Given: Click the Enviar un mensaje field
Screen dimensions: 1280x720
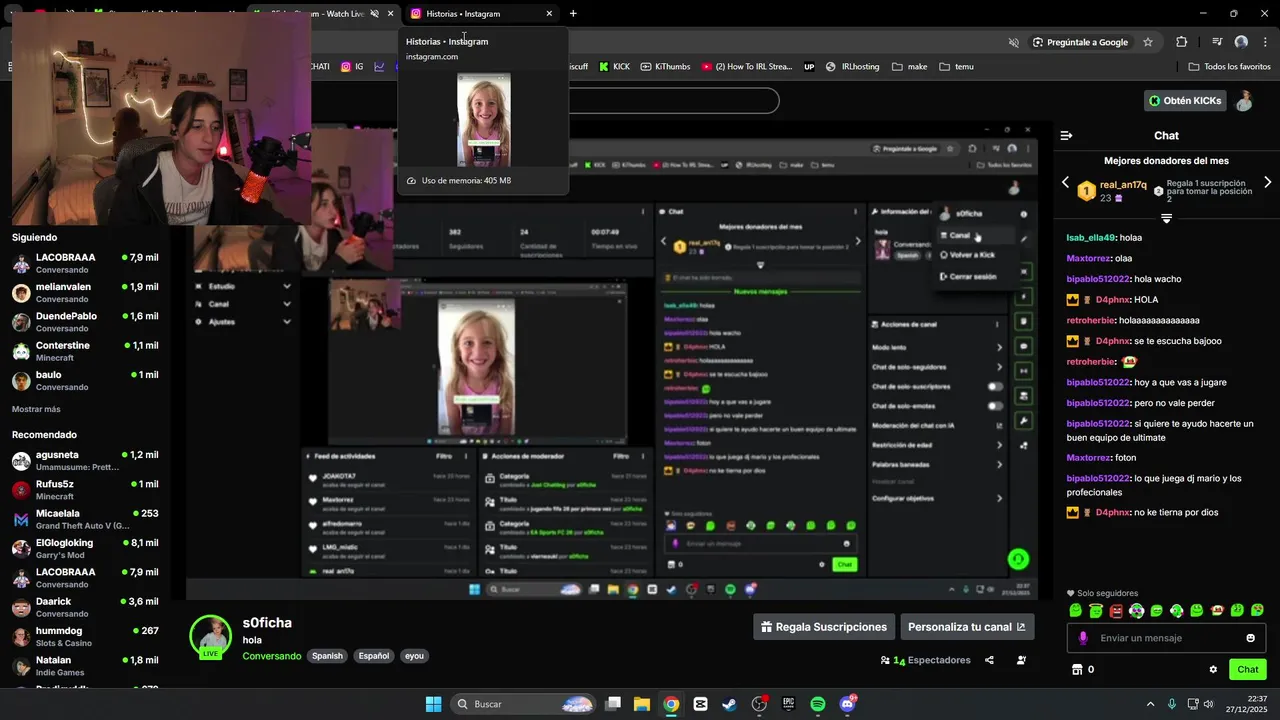Looking at the screenshot, I should [x=1166, y=638].
